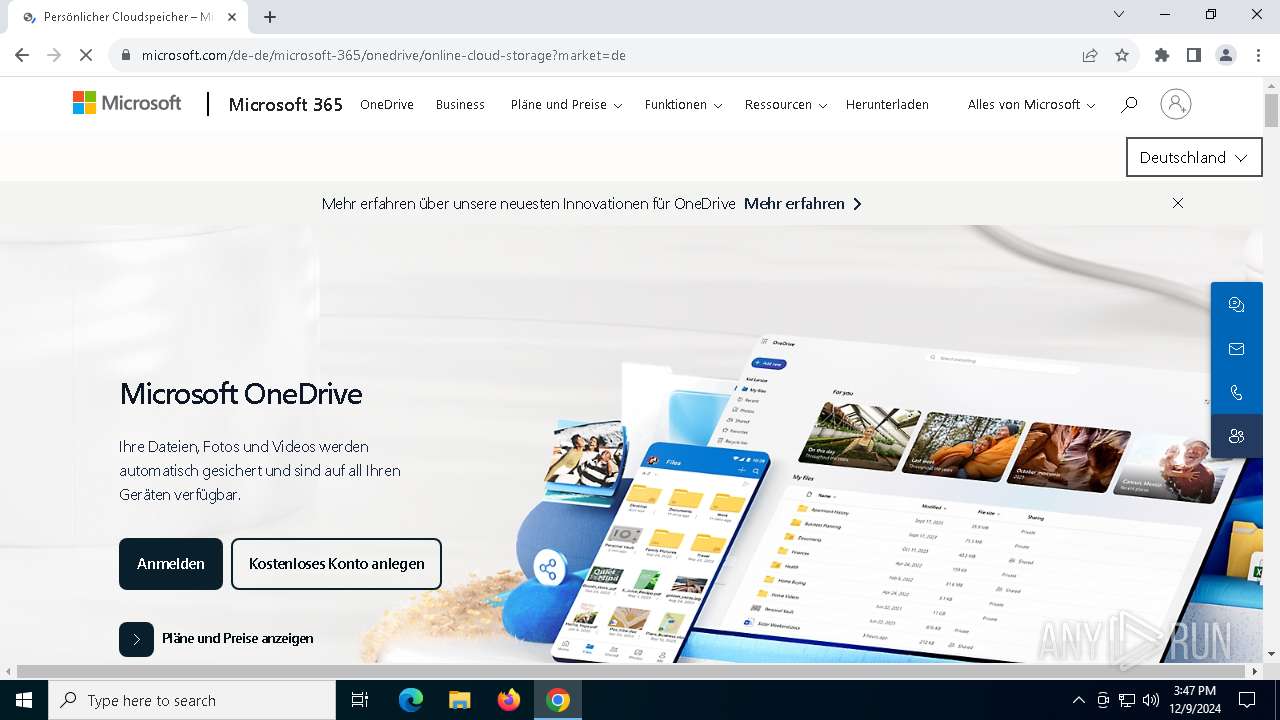Click the browser forward arrow
This screenshot has width=1280, height=720.
coord(54,55)
